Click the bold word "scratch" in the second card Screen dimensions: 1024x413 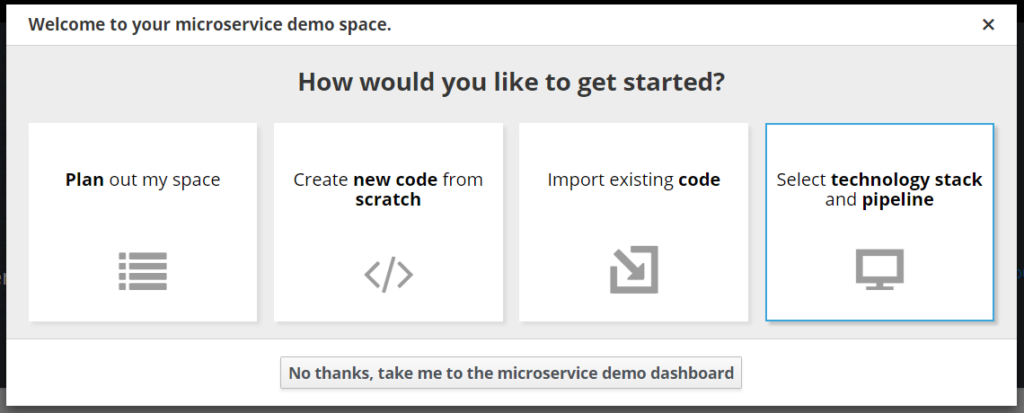pos(388,199)
